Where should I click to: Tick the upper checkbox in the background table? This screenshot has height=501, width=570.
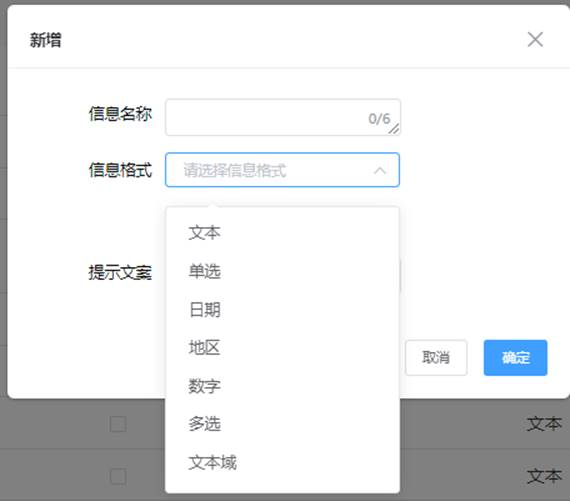coord(118,424)
